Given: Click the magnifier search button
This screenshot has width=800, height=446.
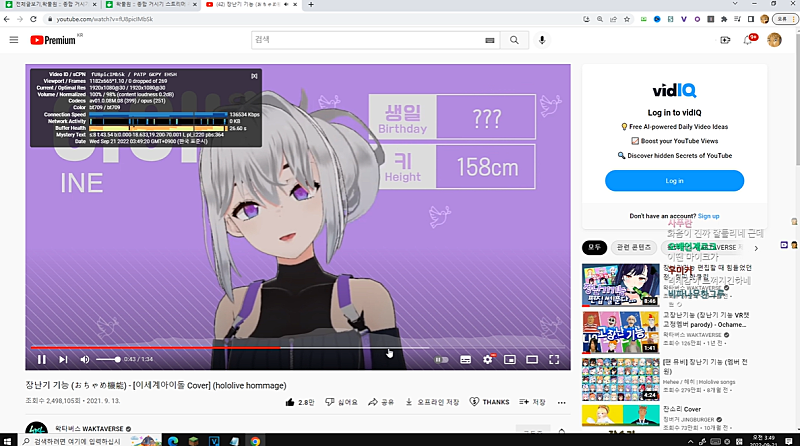Looking at the screenshot, I should click(514, 40).
